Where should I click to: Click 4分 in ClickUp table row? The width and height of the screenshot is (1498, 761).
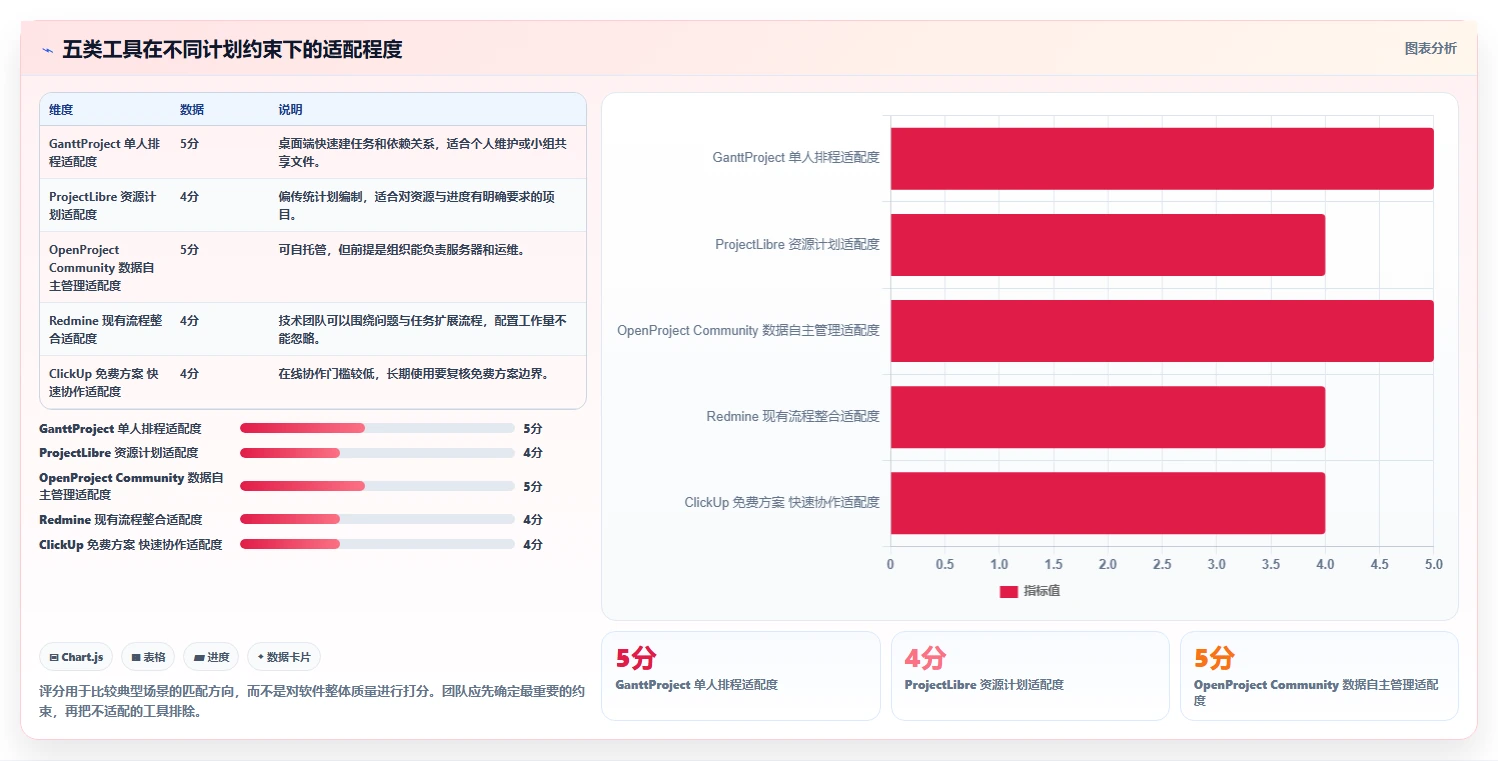pyautogui.click(x=189, y=374)
